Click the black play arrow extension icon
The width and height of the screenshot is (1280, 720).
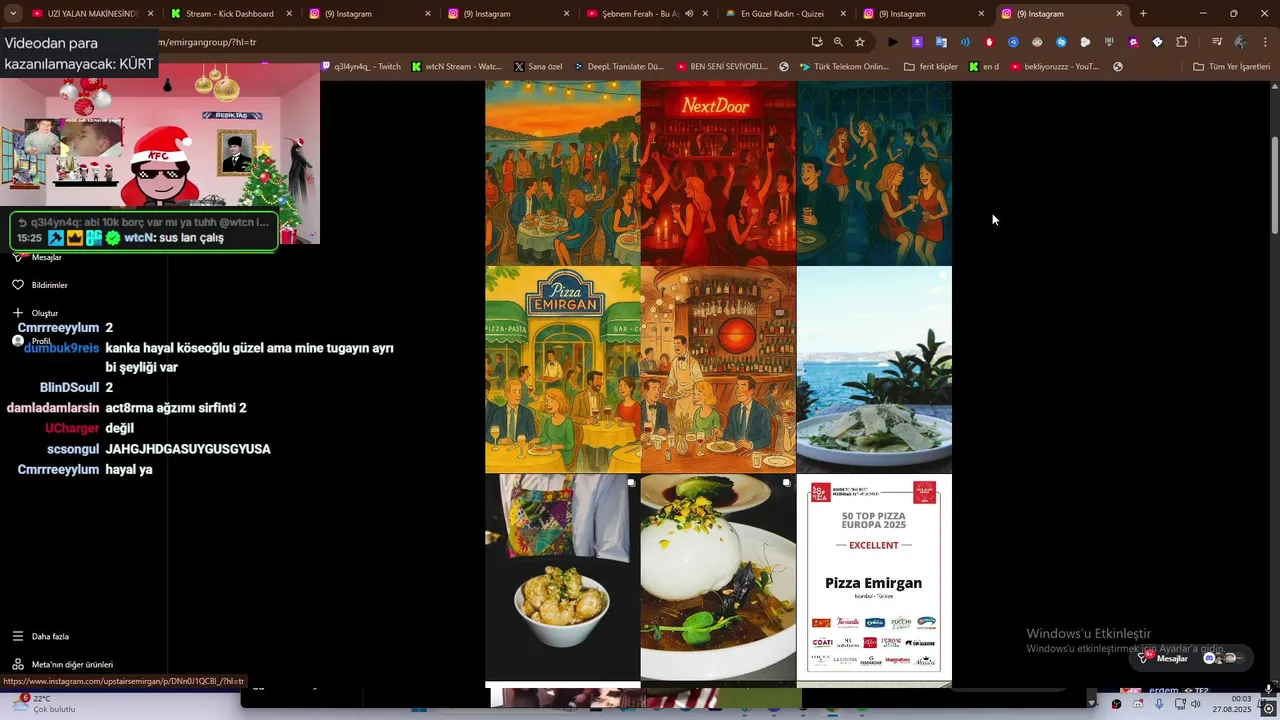[893, 42]
